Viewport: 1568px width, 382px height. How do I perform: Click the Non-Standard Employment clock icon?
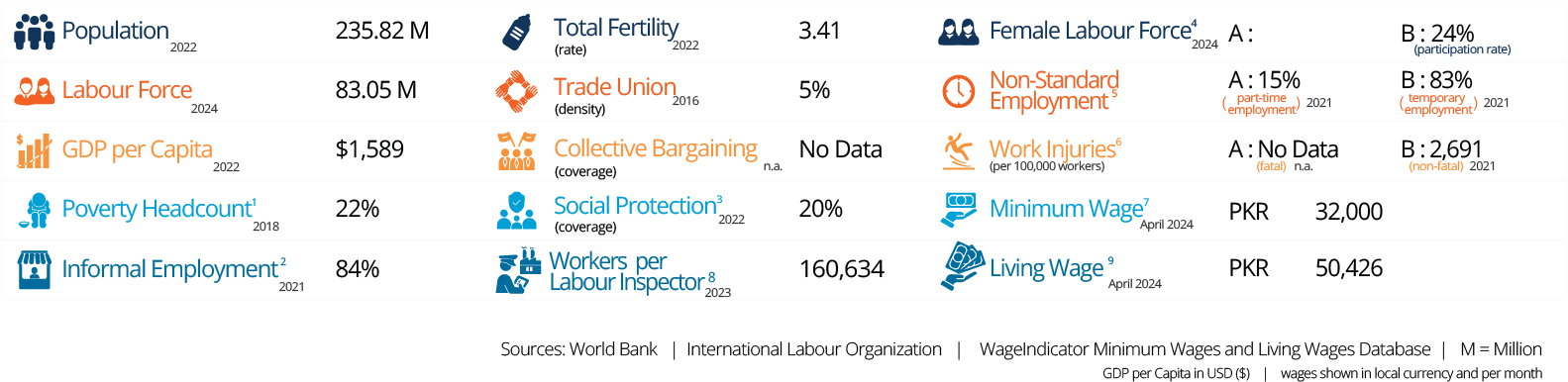point(958,91)
